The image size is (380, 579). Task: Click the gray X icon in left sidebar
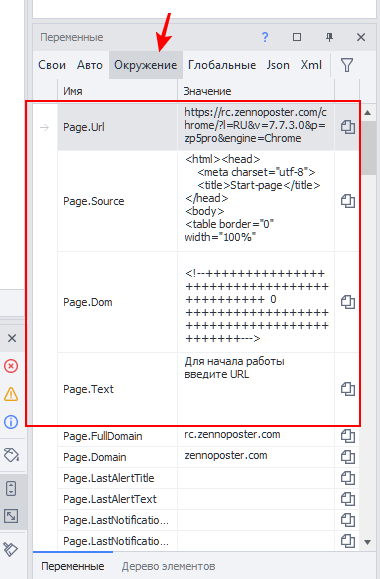point(12,338)
